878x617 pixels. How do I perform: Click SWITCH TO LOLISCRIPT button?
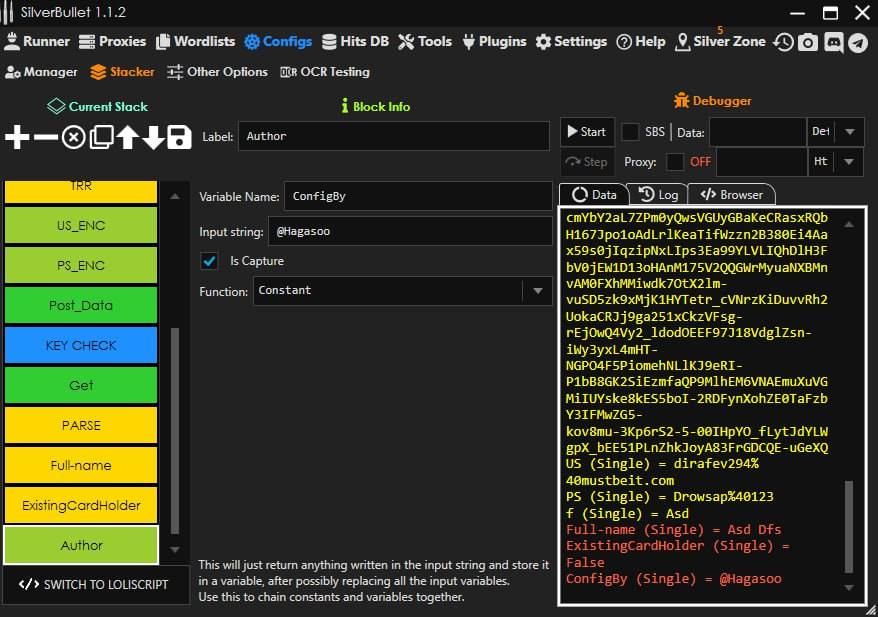pos(95,585)
